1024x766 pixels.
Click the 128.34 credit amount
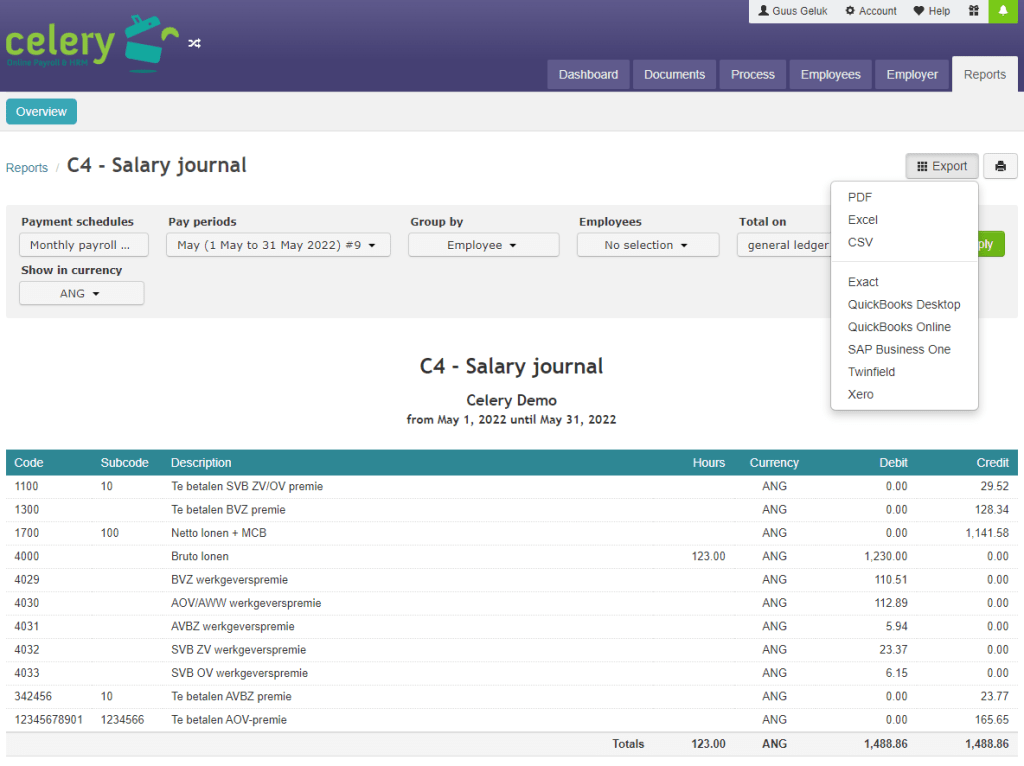click(x=991, y=510)
